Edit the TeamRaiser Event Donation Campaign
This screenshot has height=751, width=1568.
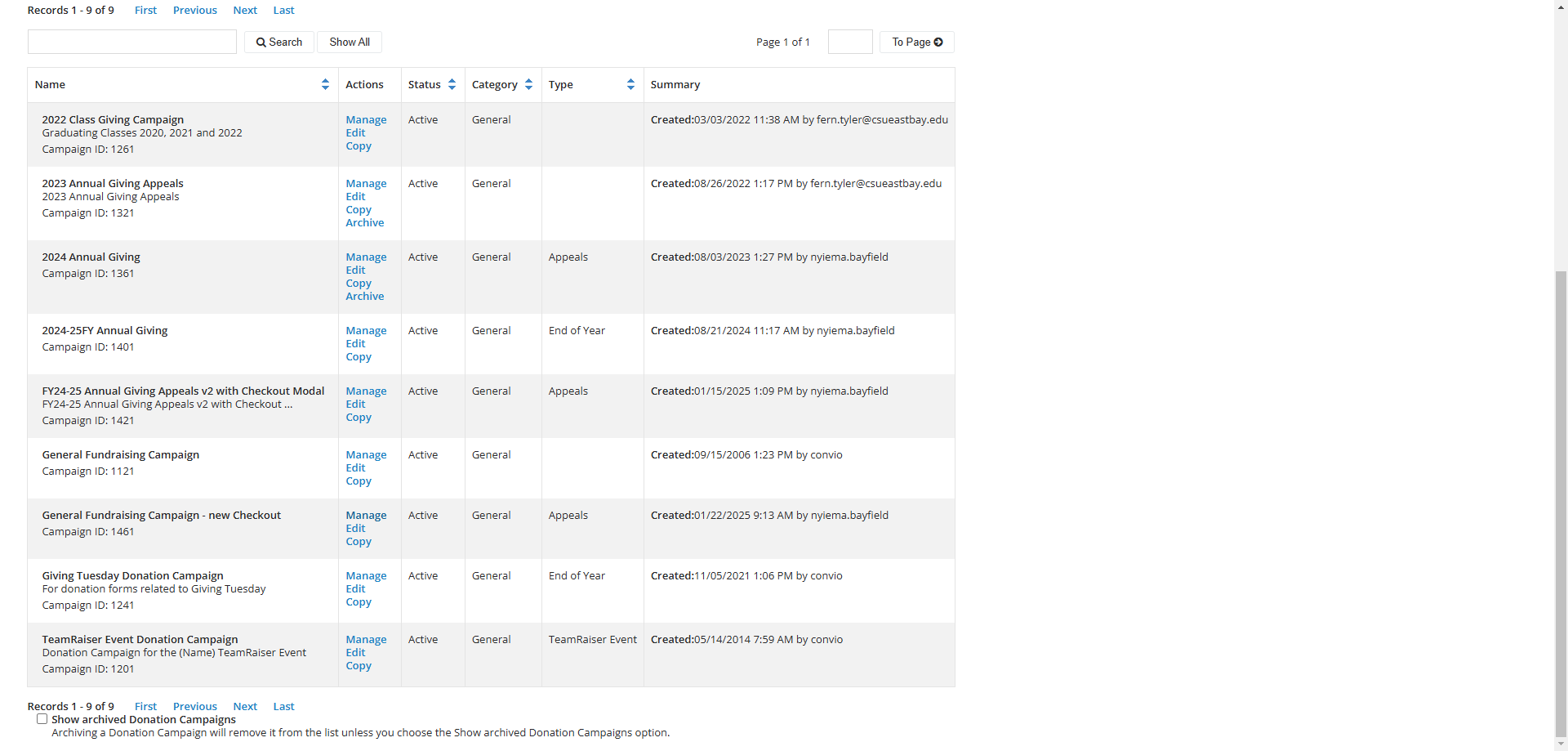click(355, 652)
